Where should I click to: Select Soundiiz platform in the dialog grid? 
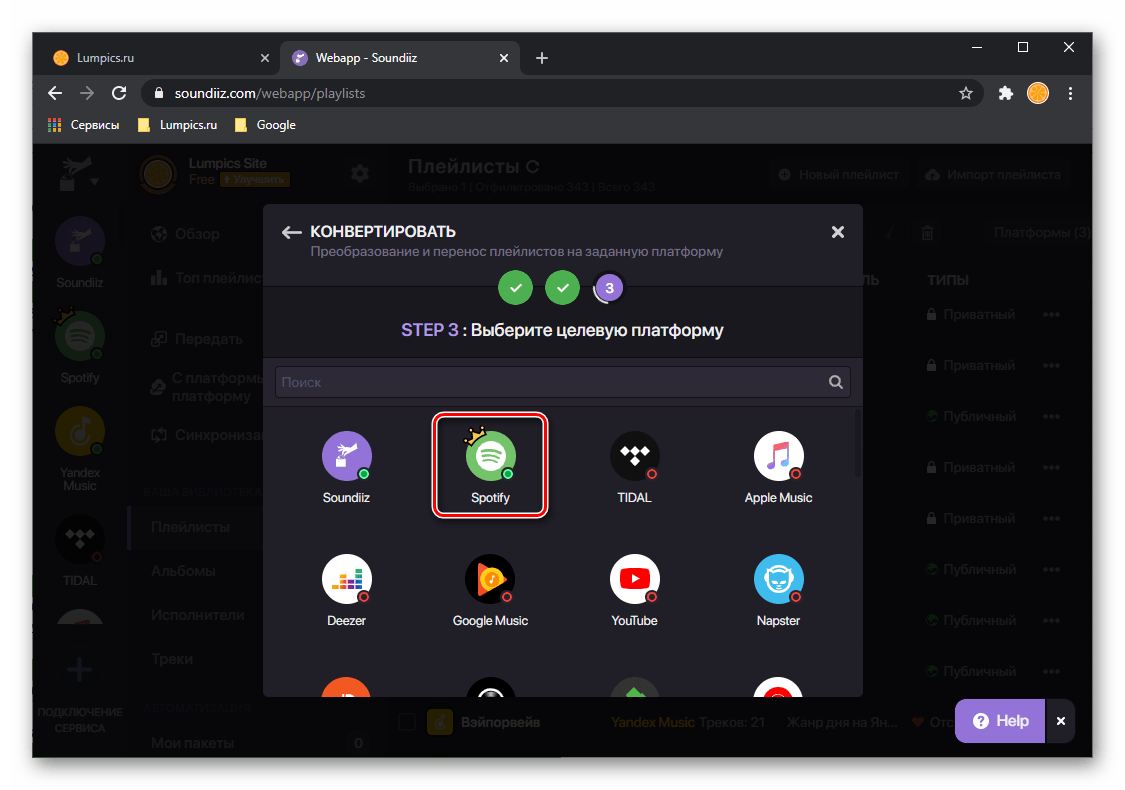click(x=346, y=464)
